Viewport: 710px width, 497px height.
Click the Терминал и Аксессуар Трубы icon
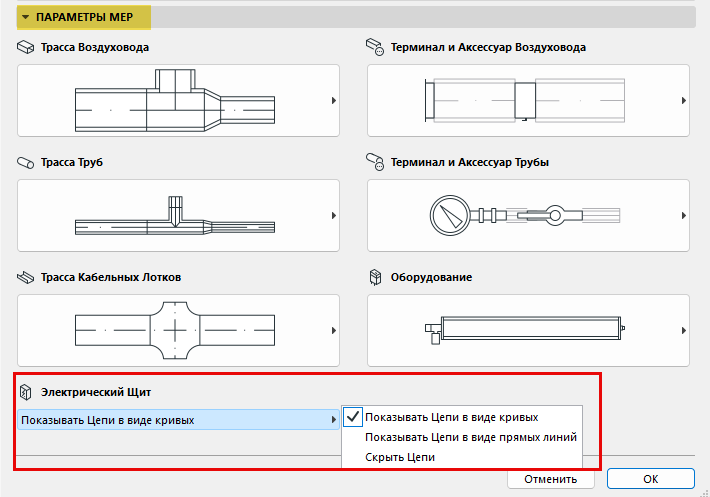[x=375, y=162]
